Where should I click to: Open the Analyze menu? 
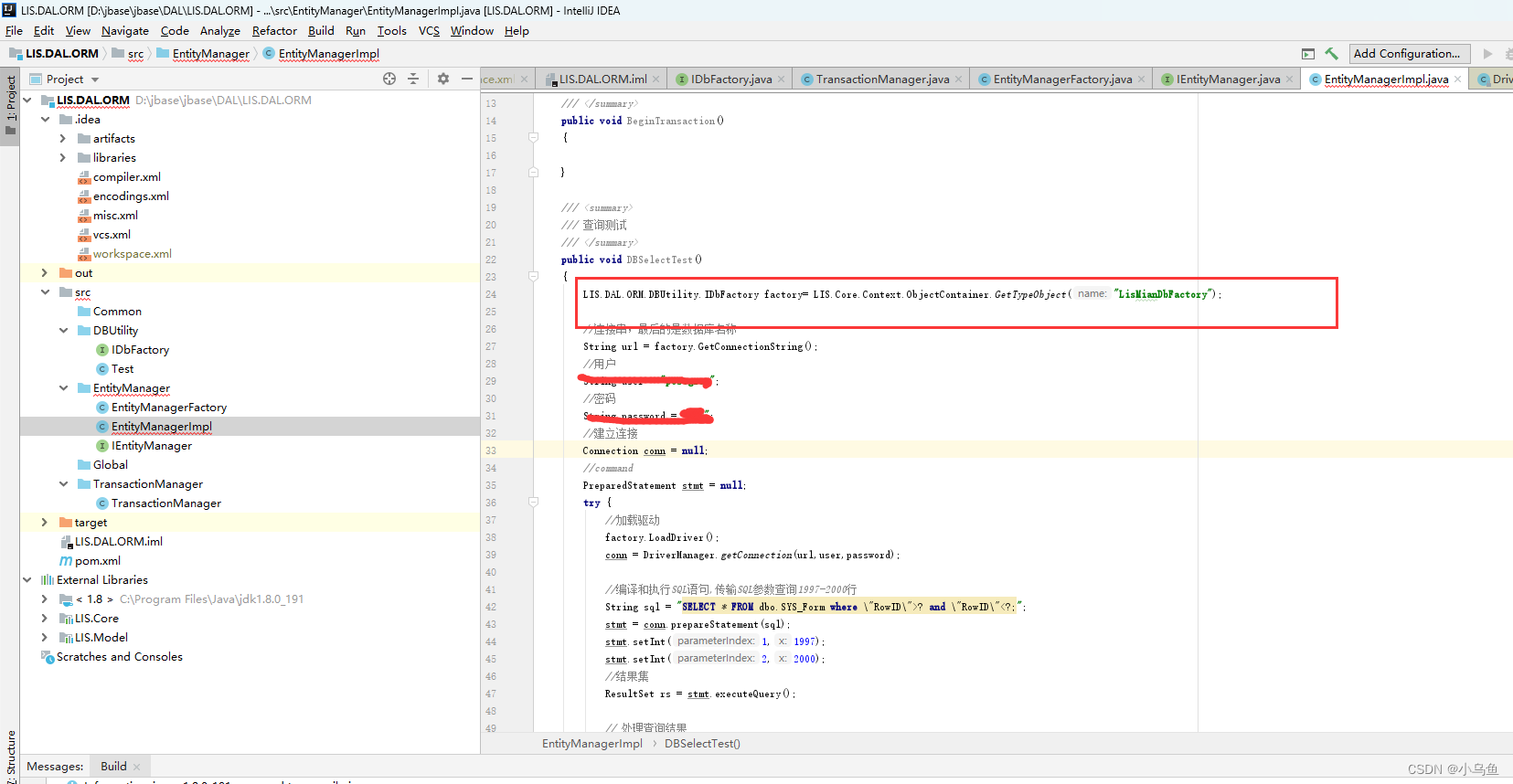[x=220, y=31]
